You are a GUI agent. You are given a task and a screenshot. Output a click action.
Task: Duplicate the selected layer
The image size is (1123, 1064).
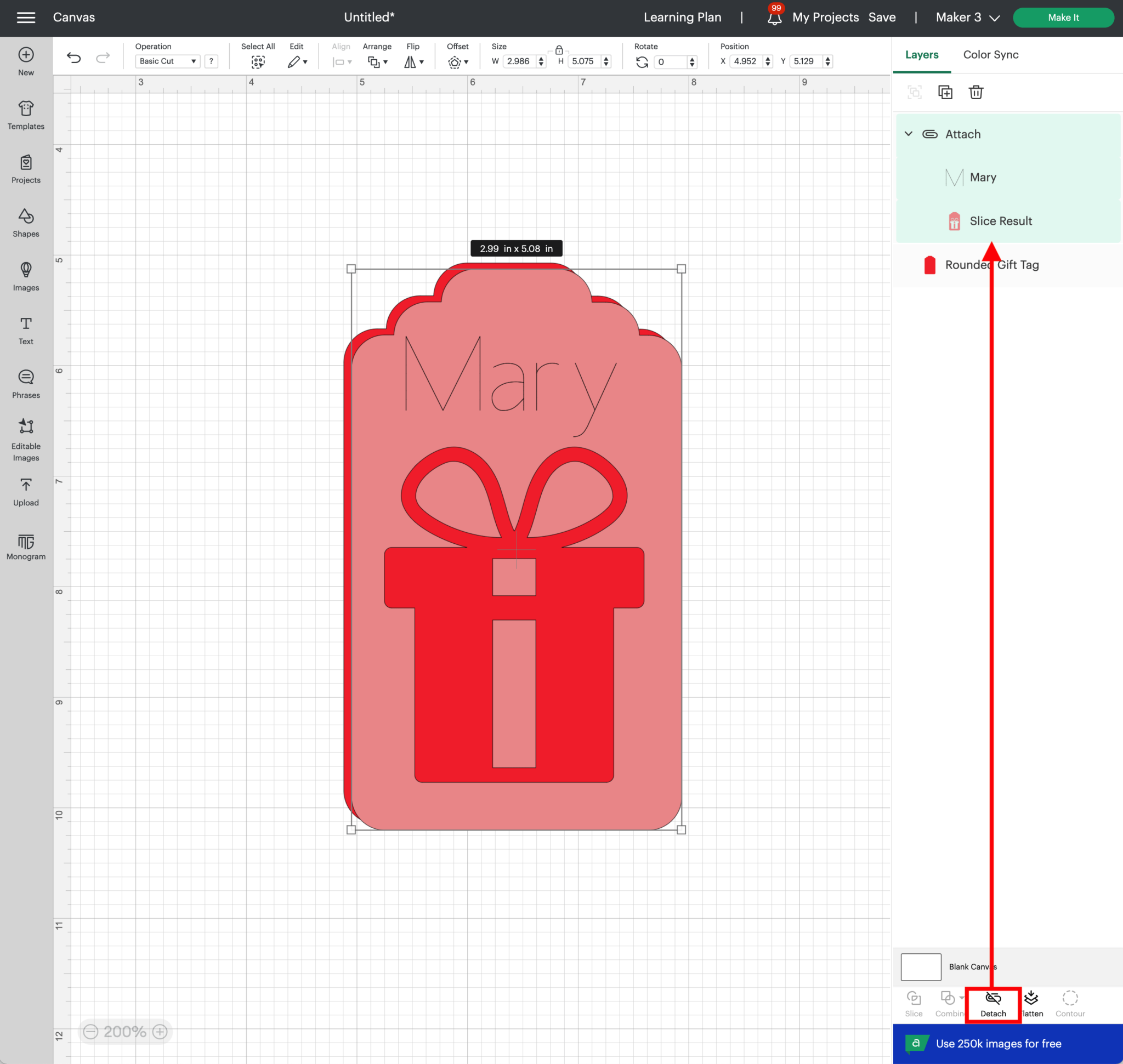[945, 92]
